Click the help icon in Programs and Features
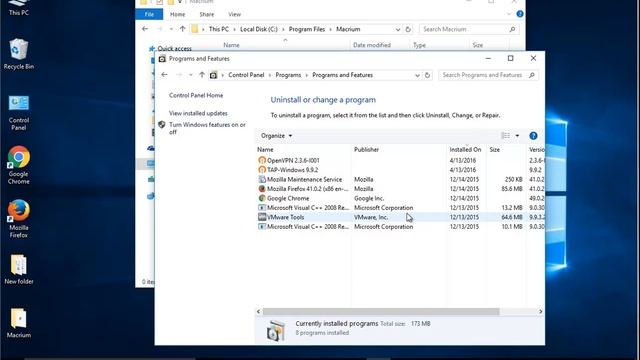 tap(533, 136)
